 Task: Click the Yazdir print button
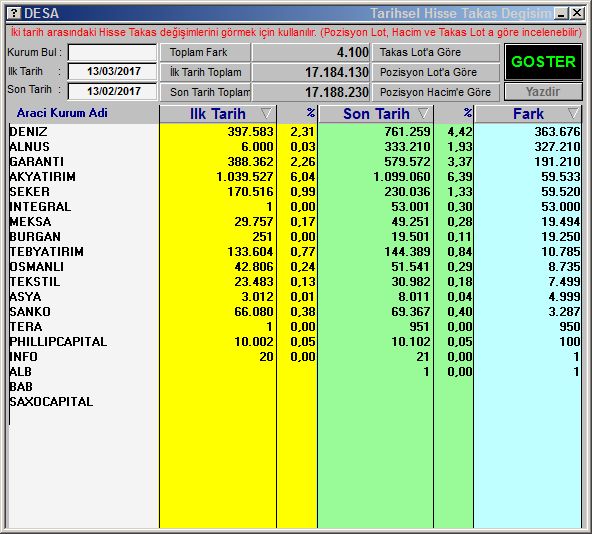click(x=543, y=92)
